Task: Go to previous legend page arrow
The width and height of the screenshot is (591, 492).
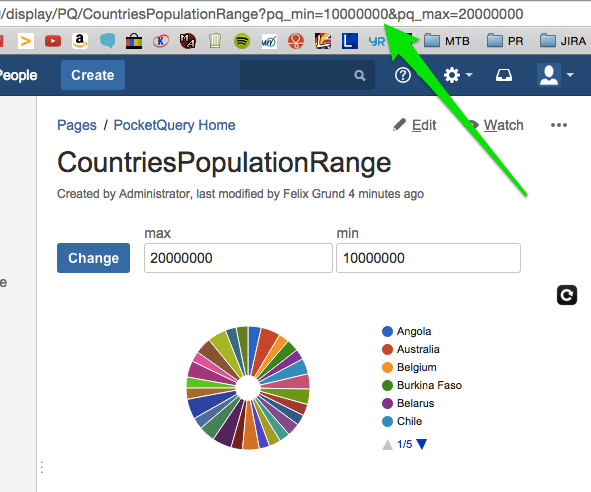Action: click(x=387, y=444)
